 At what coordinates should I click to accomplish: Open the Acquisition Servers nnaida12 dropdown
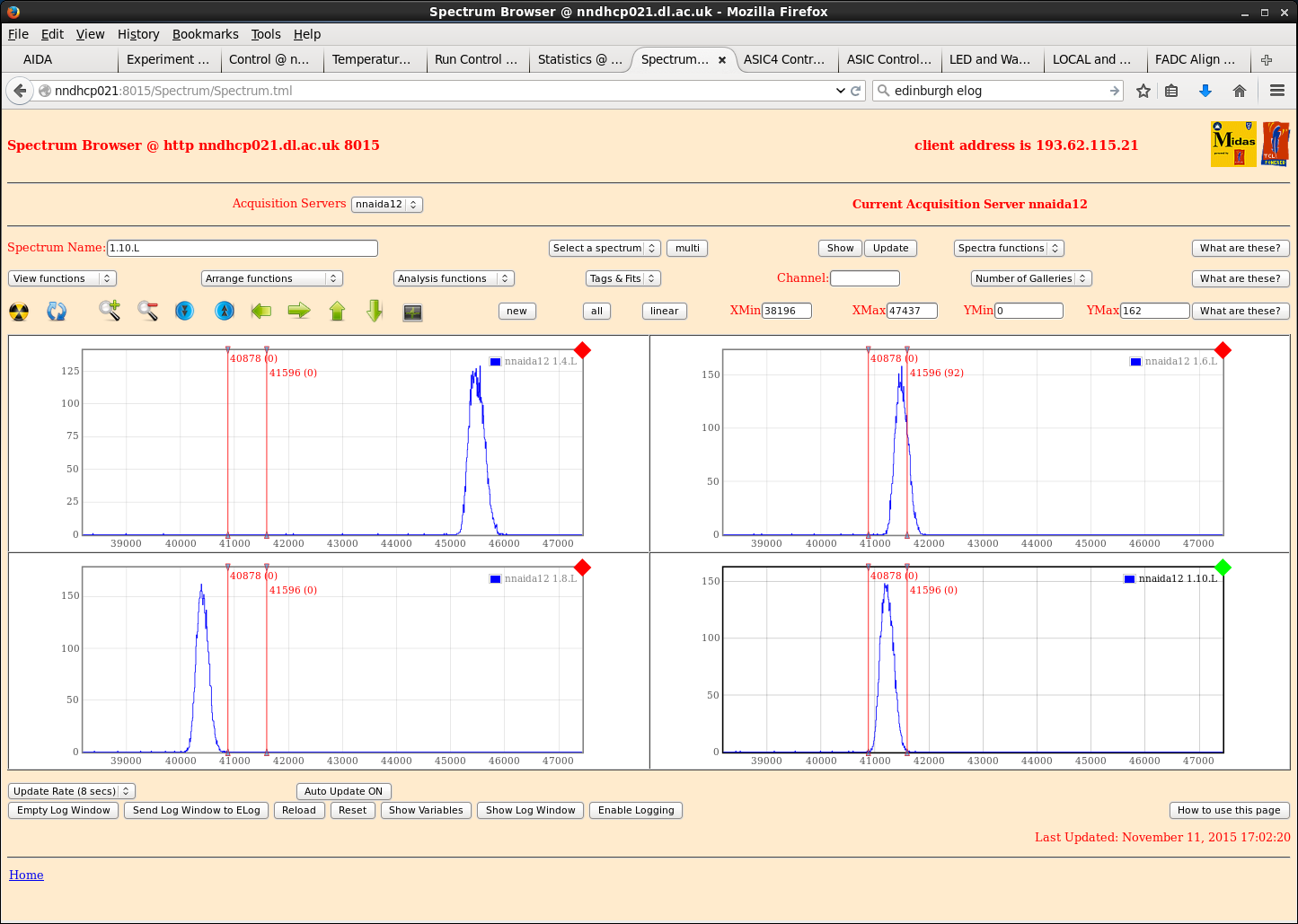(386, 204)
